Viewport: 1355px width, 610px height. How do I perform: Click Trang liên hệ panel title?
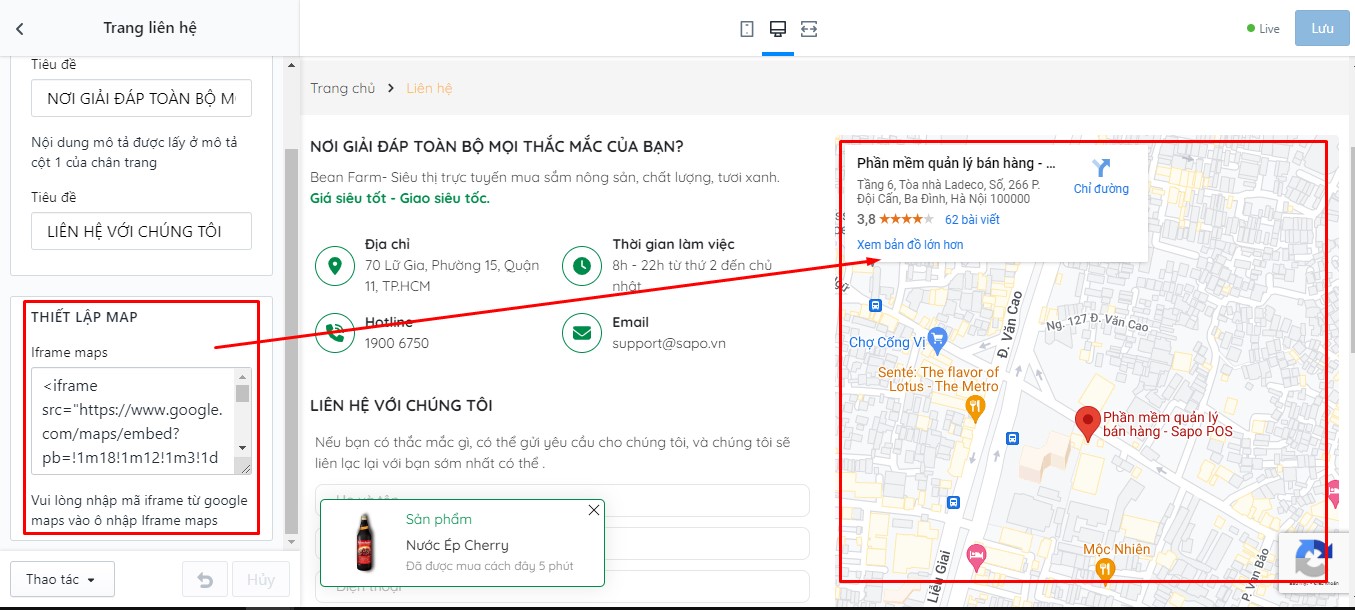click(150, 28)
